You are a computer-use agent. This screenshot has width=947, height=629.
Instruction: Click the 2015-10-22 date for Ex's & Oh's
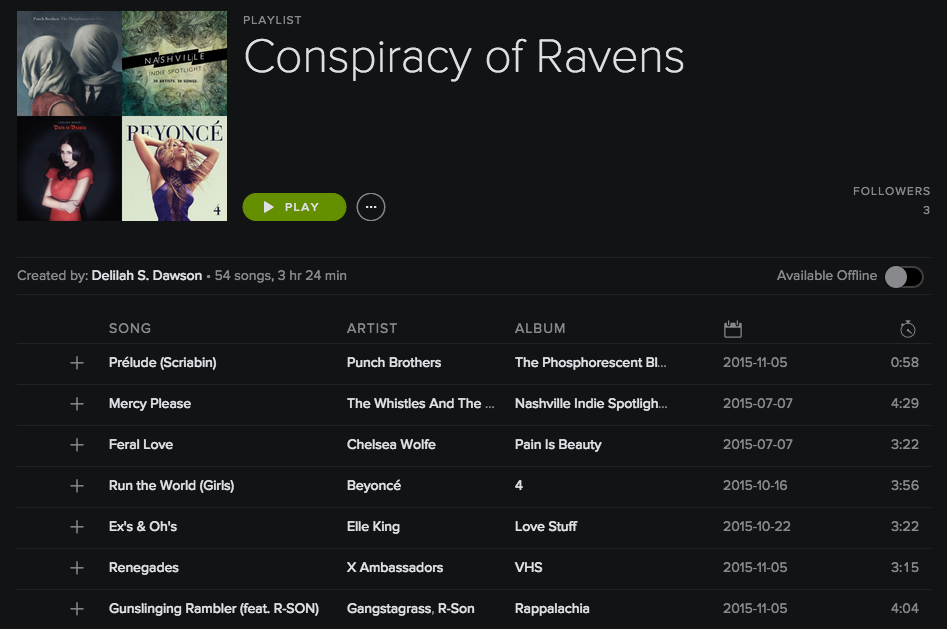coord(757,527)
